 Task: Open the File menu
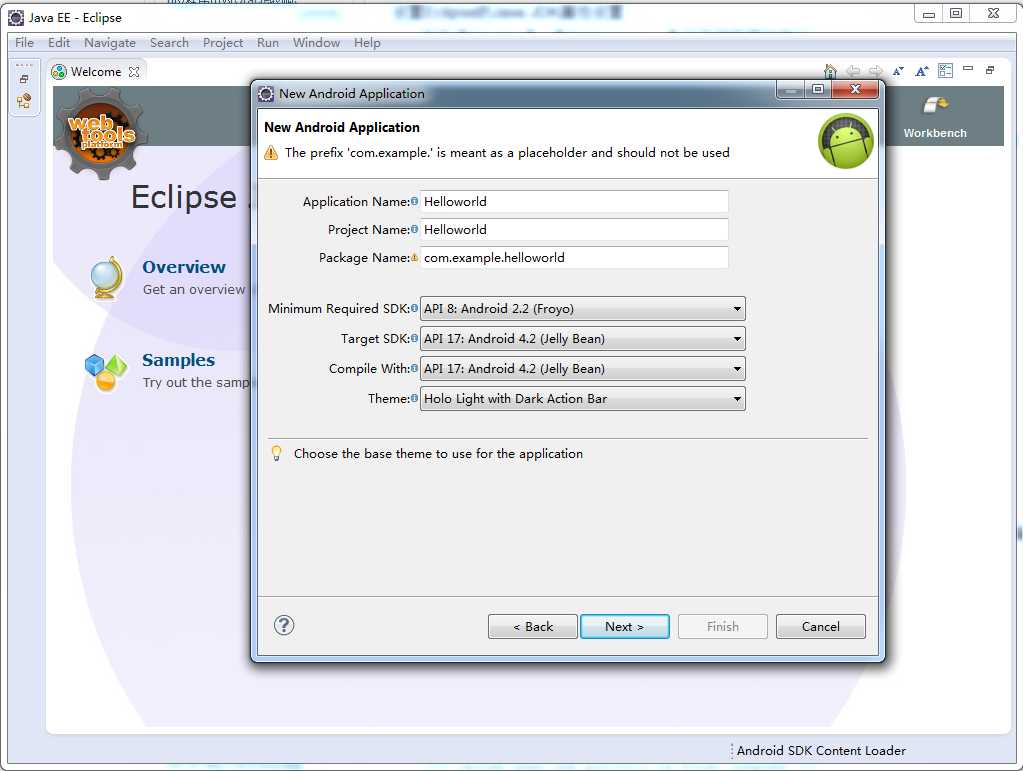[24, 42]
